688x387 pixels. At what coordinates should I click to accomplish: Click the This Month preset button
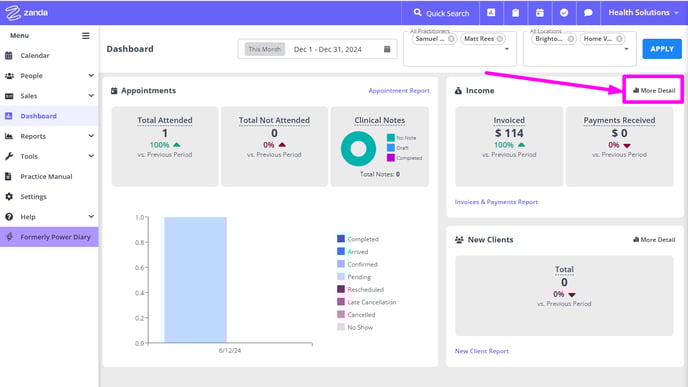(265, 49)
